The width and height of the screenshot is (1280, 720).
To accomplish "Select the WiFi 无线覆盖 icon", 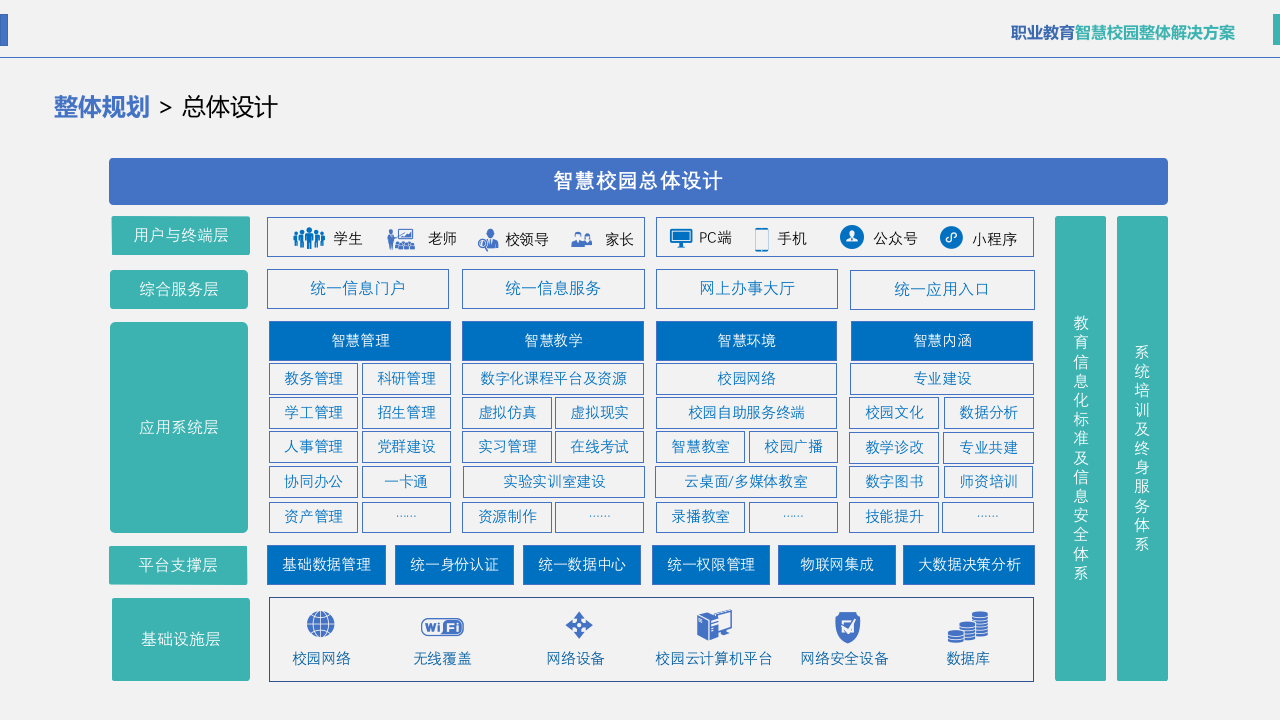I will click(x=441, y=625).
